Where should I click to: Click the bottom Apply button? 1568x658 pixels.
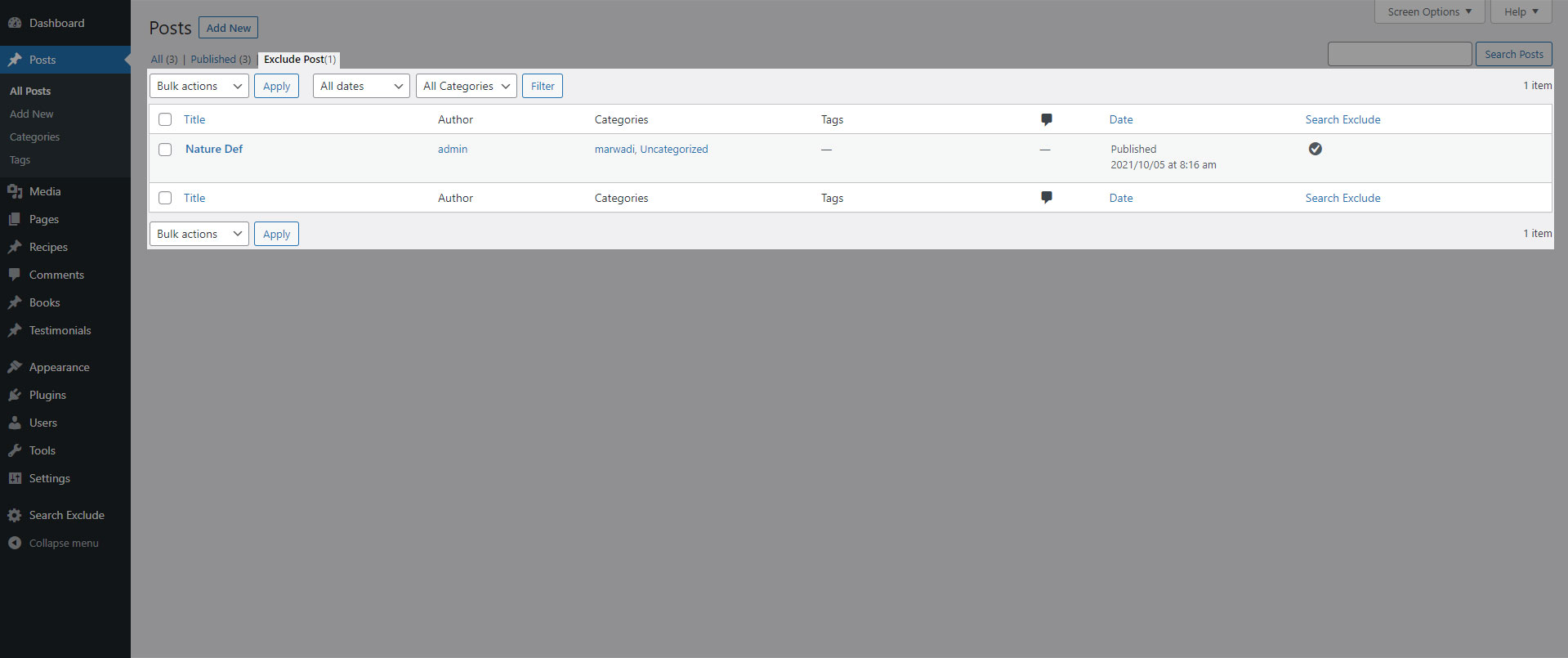click(276, 234)
